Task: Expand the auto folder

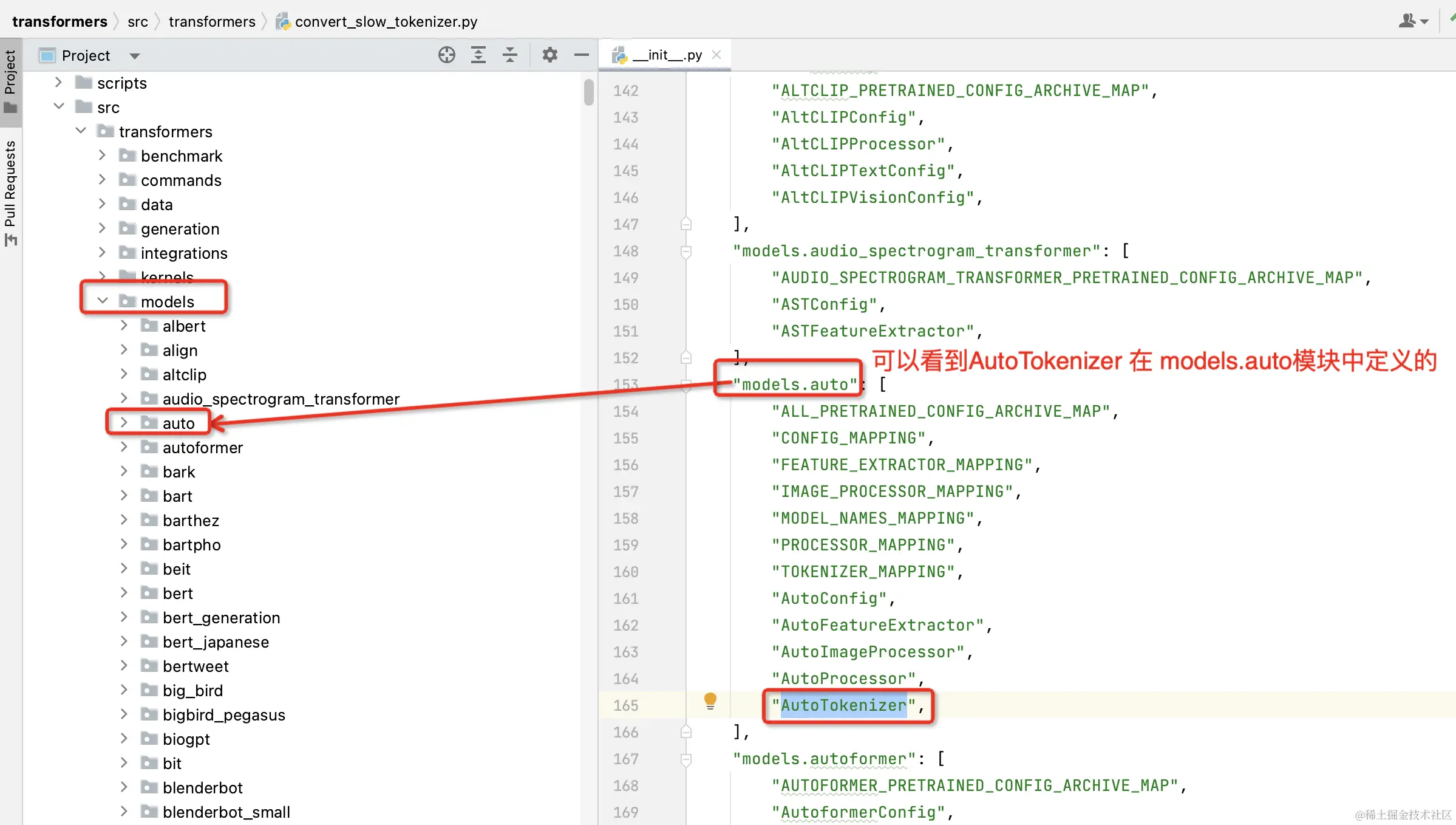Action: [x=124, y=423]
